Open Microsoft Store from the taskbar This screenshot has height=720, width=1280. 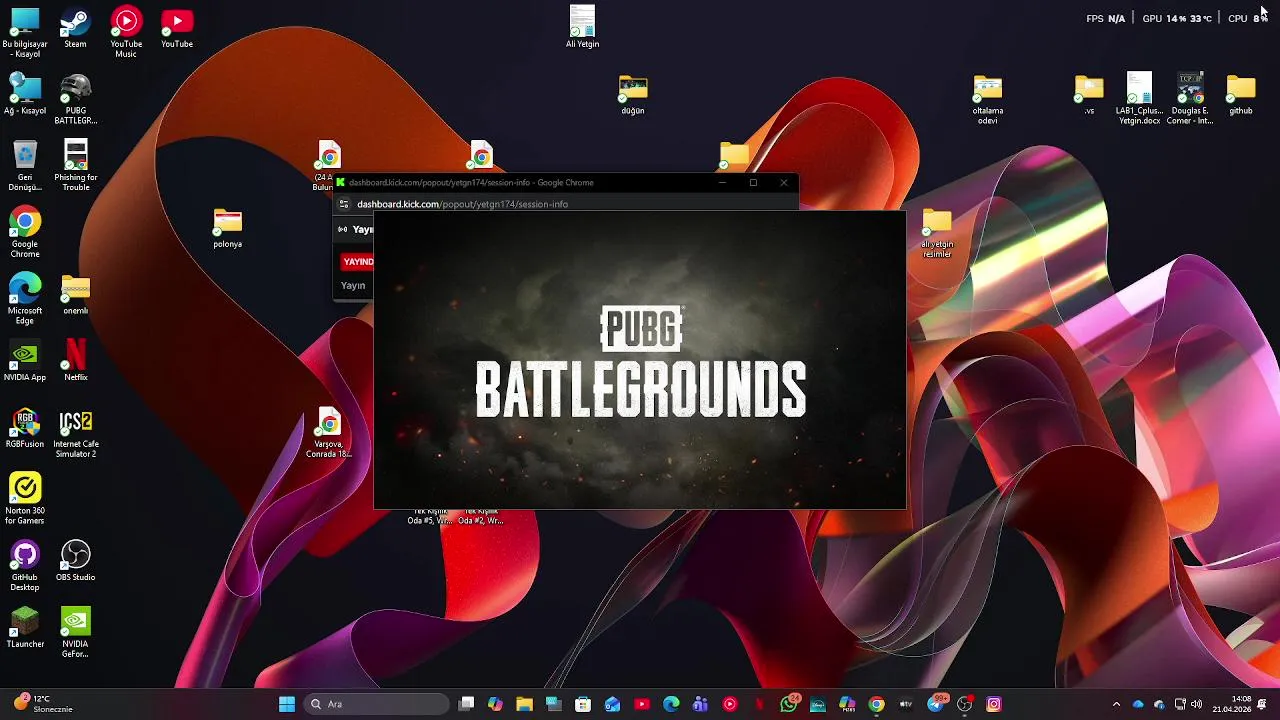click(x=583, y=704)
